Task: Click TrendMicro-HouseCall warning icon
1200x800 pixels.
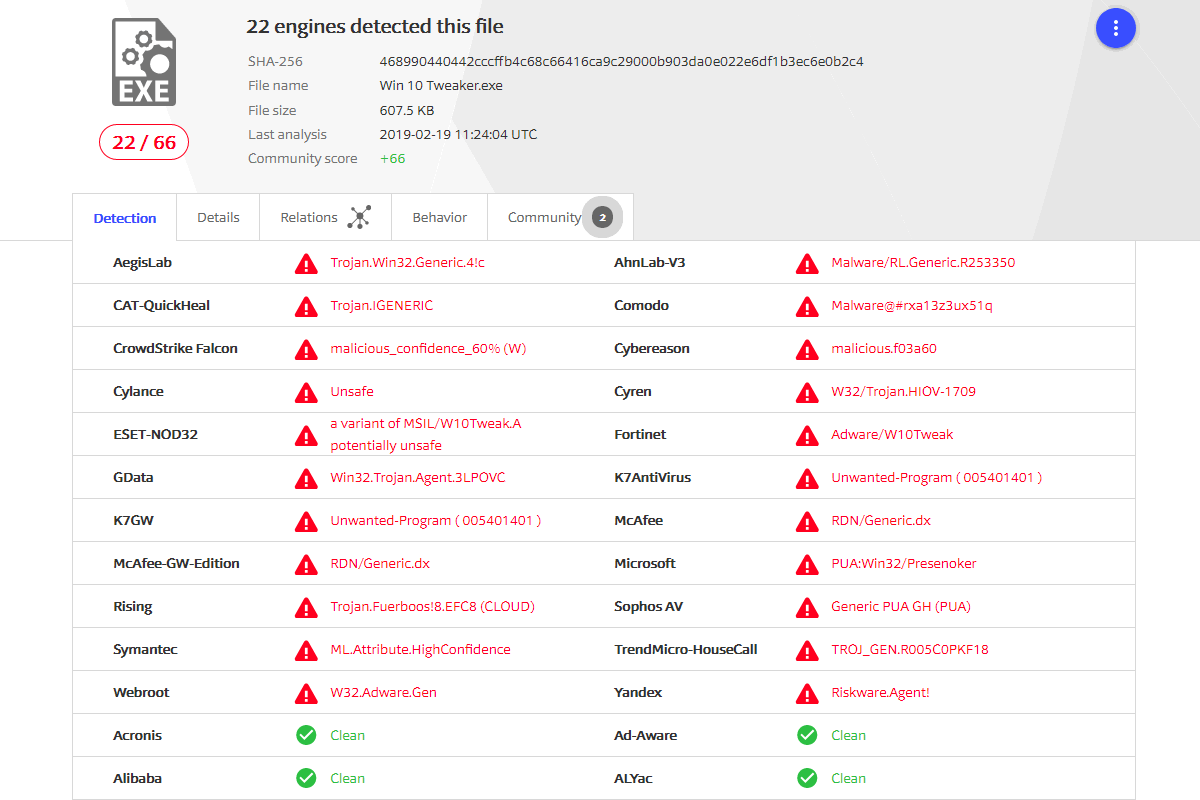Action: coord(807,650)
